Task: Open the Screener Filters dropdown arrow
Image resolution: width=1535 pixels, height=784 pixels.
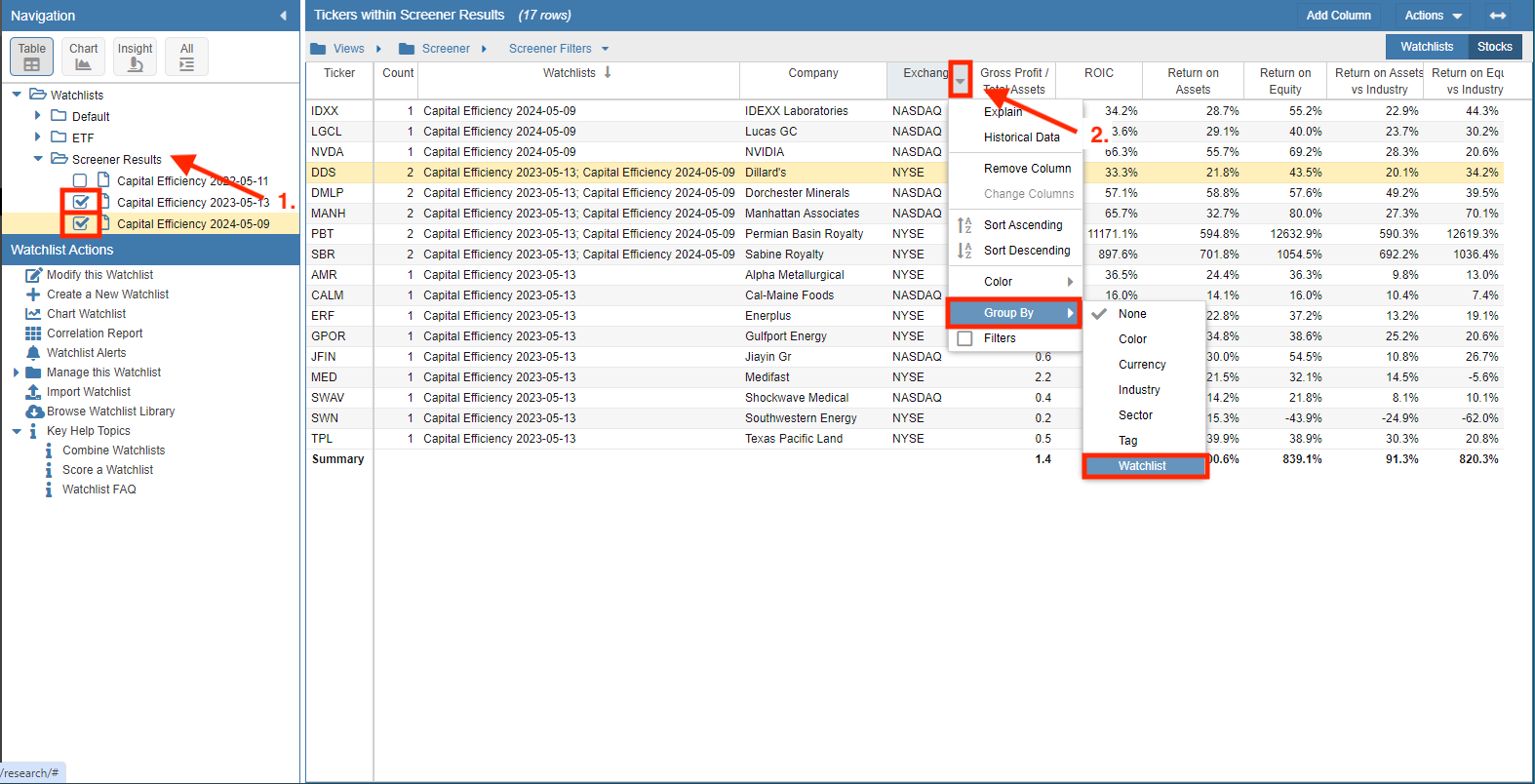Action: (x=605, y=49)
